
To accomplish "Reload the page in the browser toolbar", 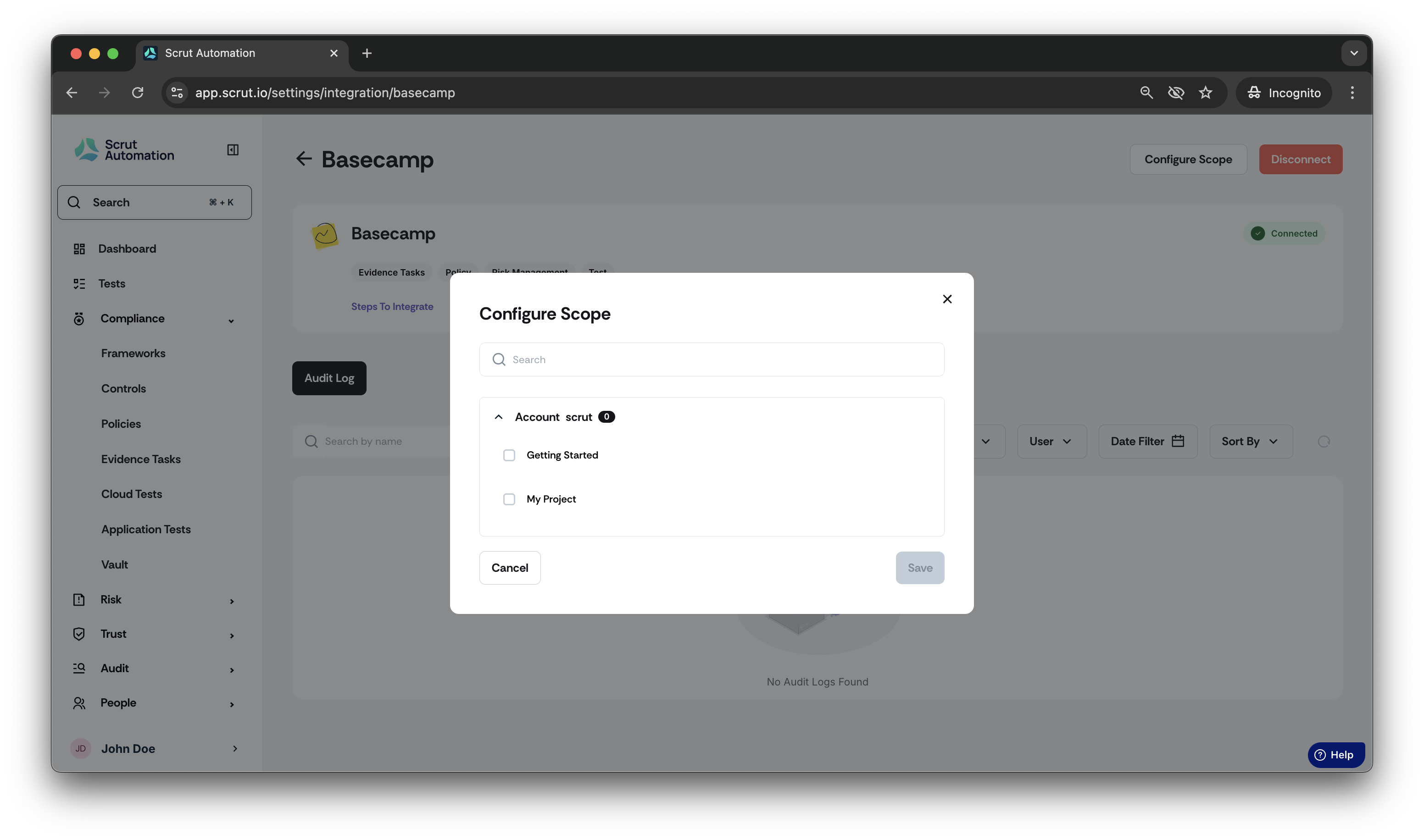I will coord(138,93).
